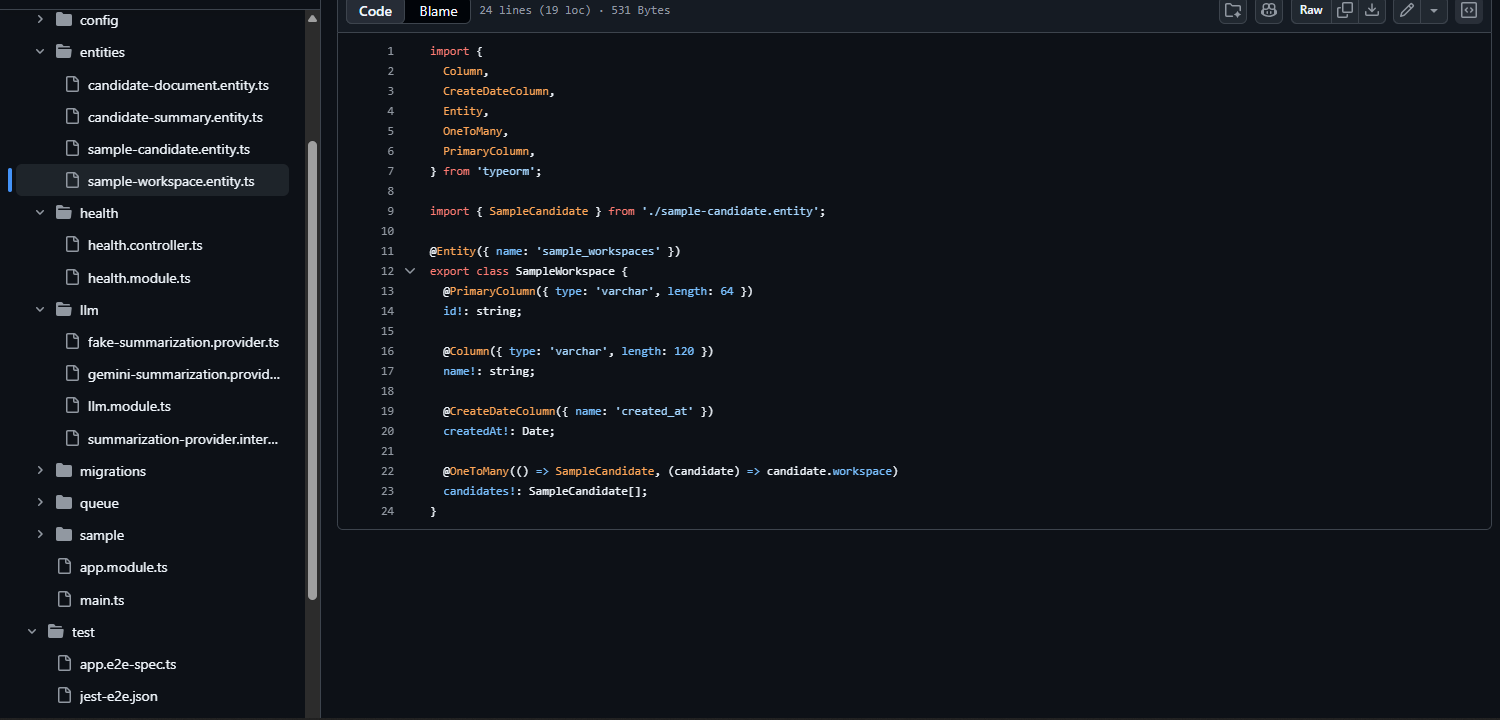Open main.ts file

(102, 600)
